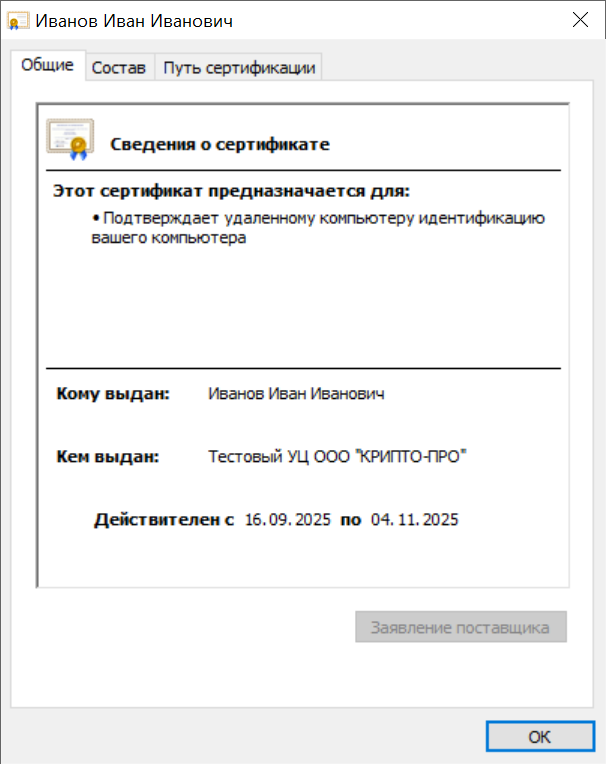The width and height of the screenshot is (606, 764).
Task: Click the small certificate icon in title bar
Action: (19, 21)
